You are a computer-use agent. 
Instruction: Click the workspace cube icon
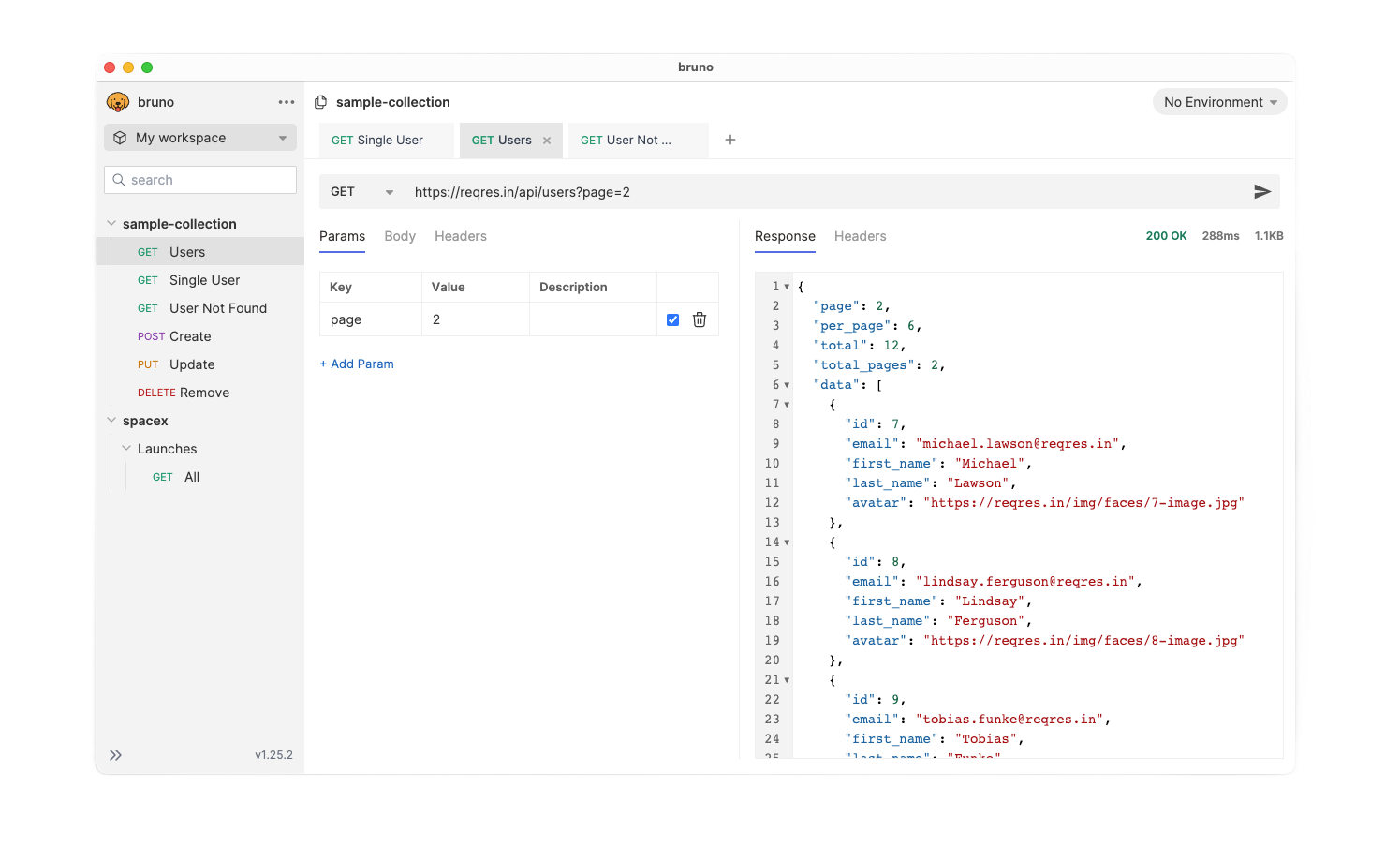(x=120, y=138)
